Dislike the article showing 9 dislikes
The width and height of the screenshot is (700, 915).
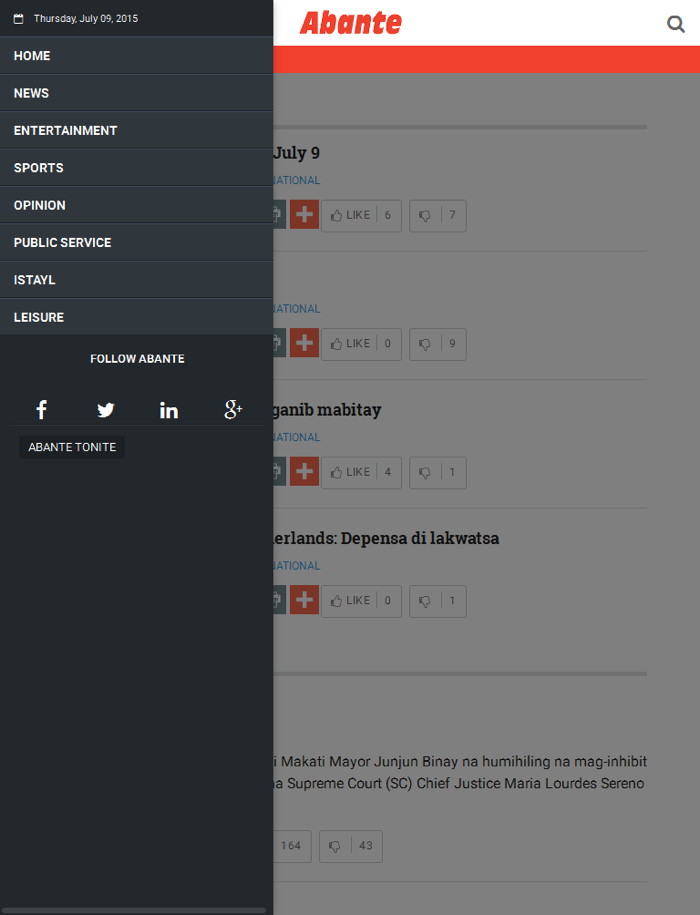(x=438, y=344)
